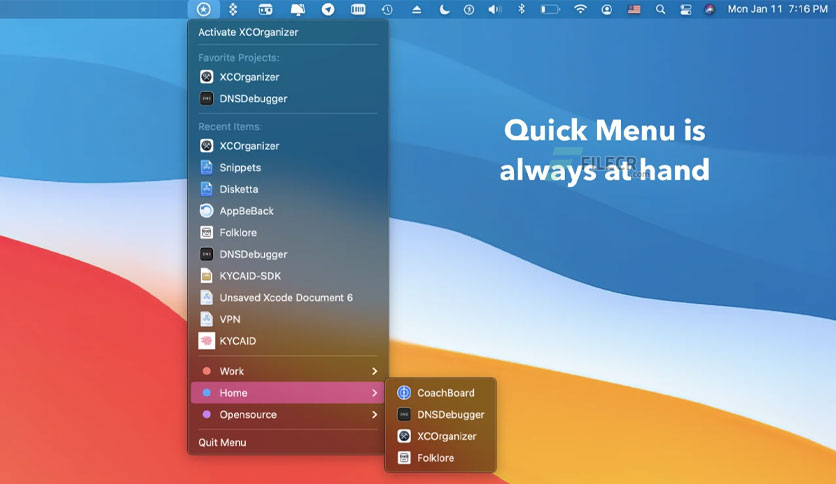This screenshot has width=836, height=484.
Task: Click the eject icon in menu bar
Action: (x=416, y=9)
